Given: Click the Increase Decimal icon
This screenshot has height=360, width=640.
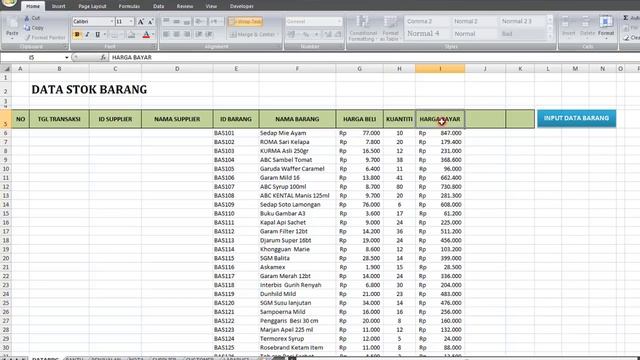Looking at the screenshot, I should coord(328,35).
